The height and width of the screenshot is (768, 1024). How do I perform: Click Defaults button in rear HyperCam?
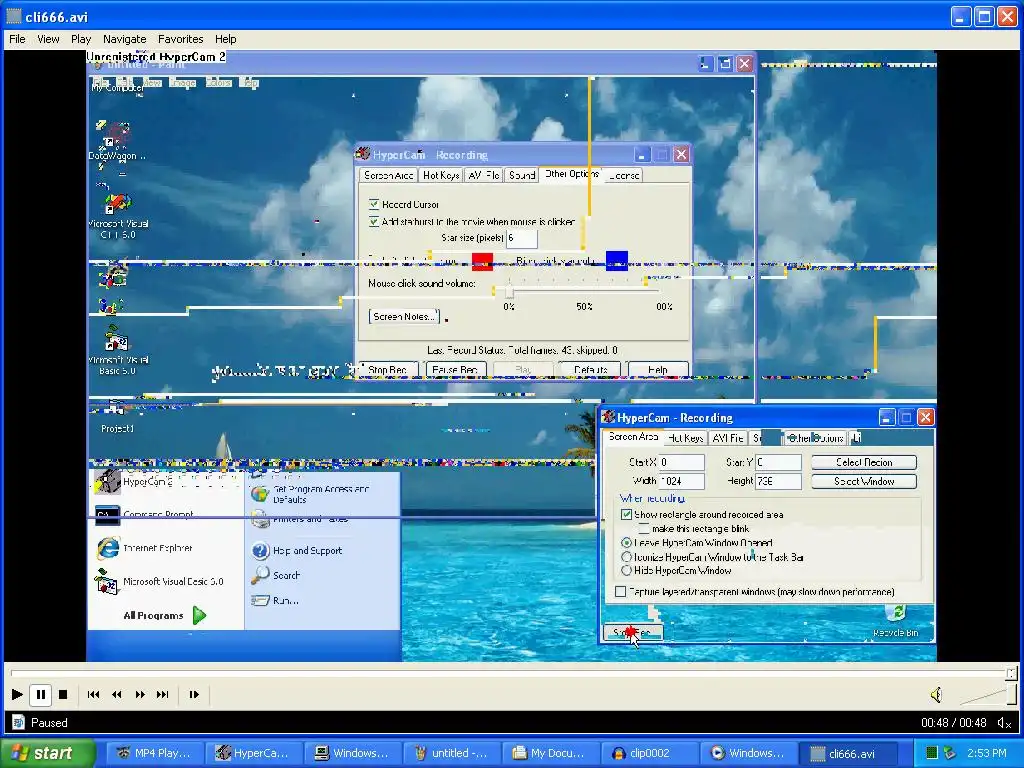(590, 370)
